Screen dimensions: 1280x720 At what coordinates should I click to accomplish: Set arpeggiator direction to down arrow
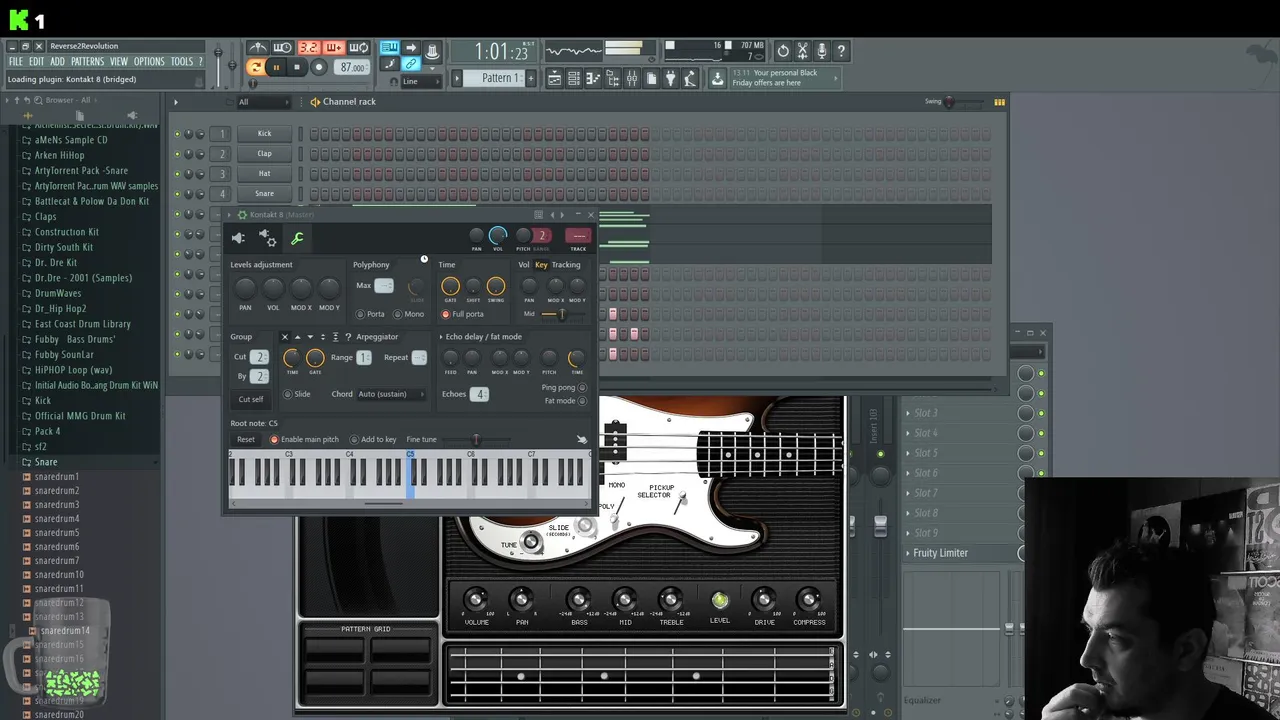pos(310,337)
